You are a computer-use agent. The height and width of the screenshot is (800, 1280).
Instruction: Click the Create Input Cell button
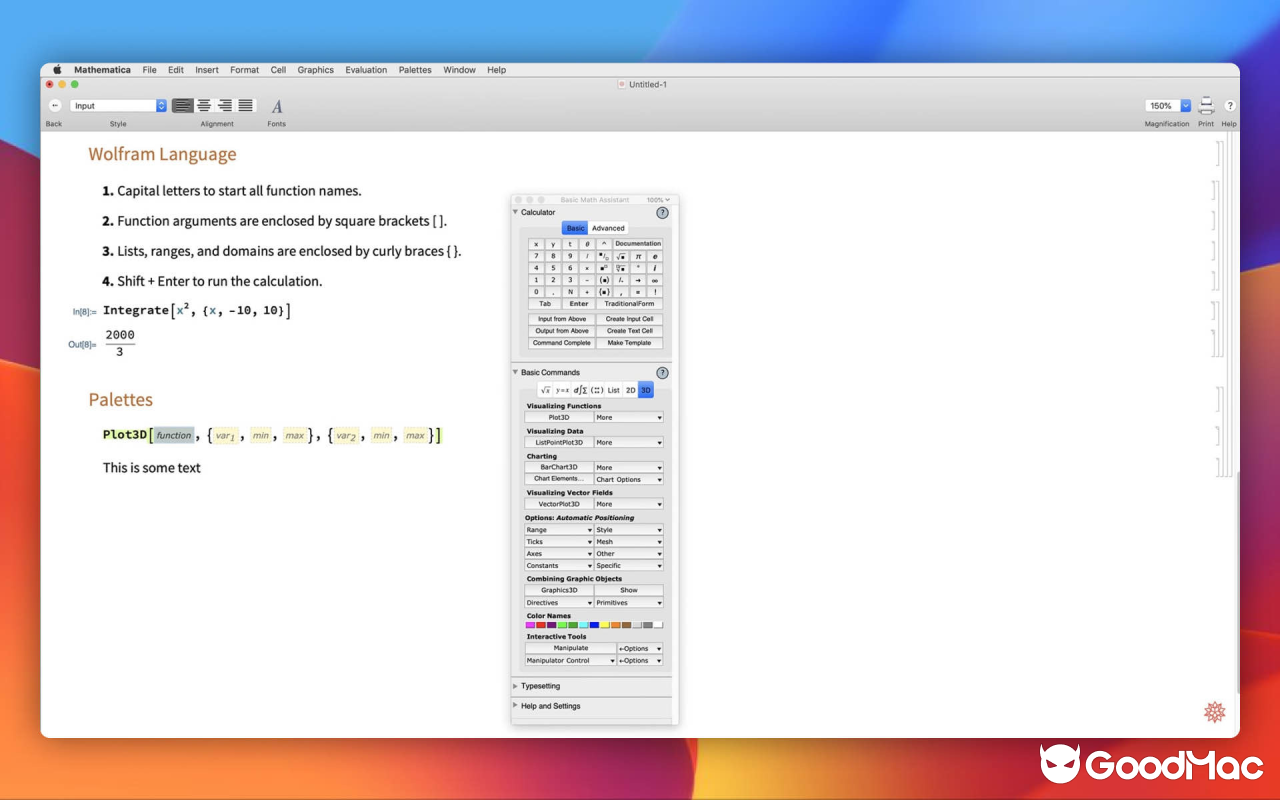tap(630, 319)
